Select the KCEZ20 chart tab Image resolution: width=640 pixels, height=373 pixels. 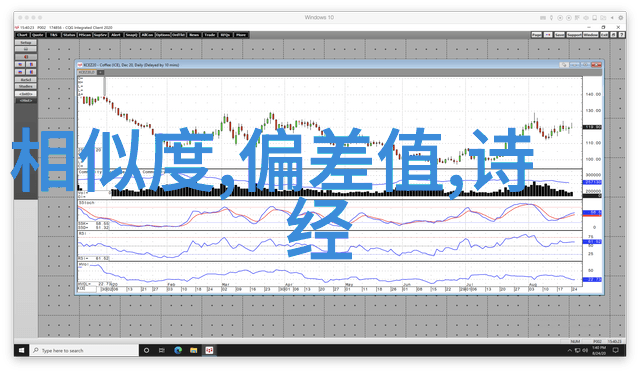tap(87, 72)
